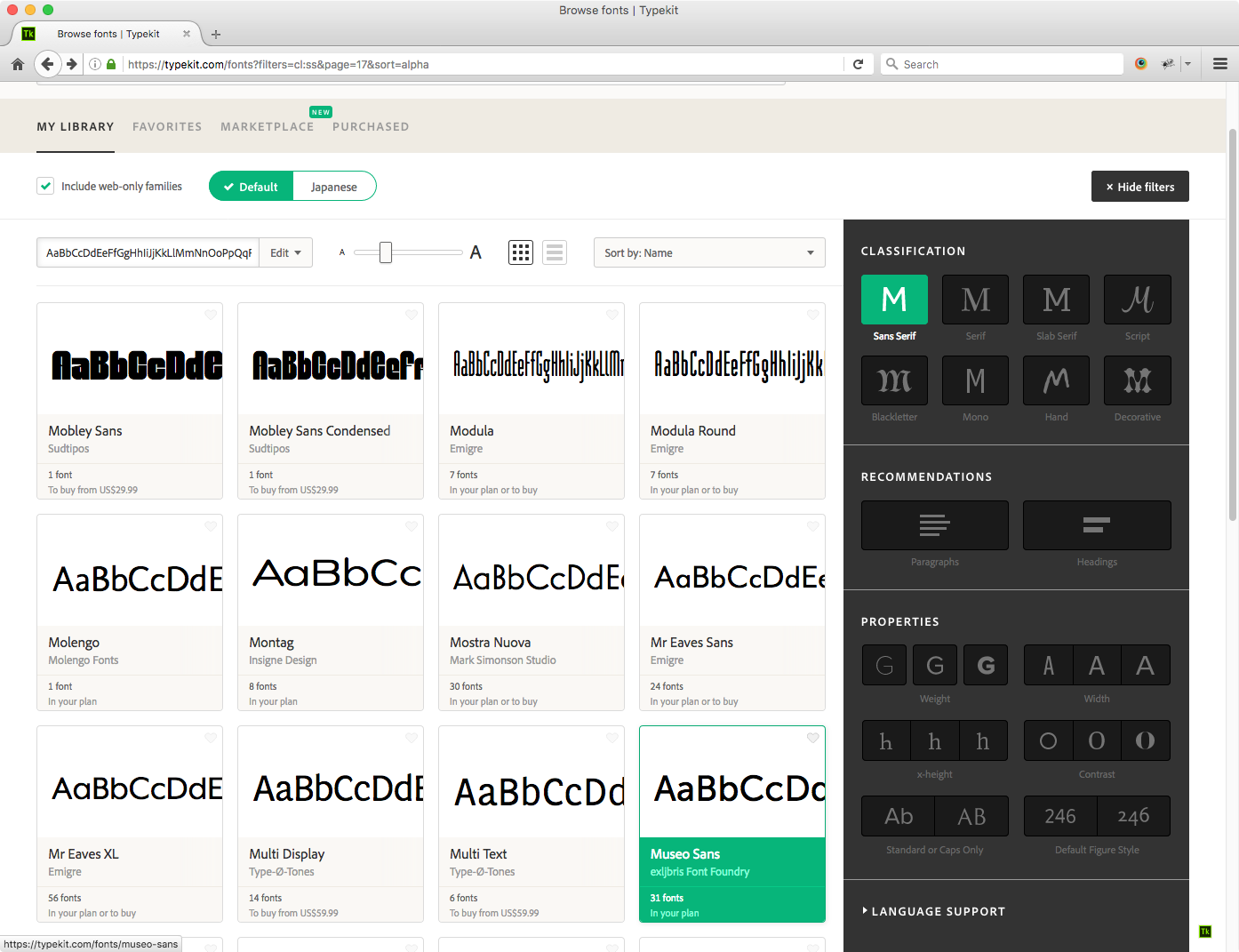Reload the current page

859,64
